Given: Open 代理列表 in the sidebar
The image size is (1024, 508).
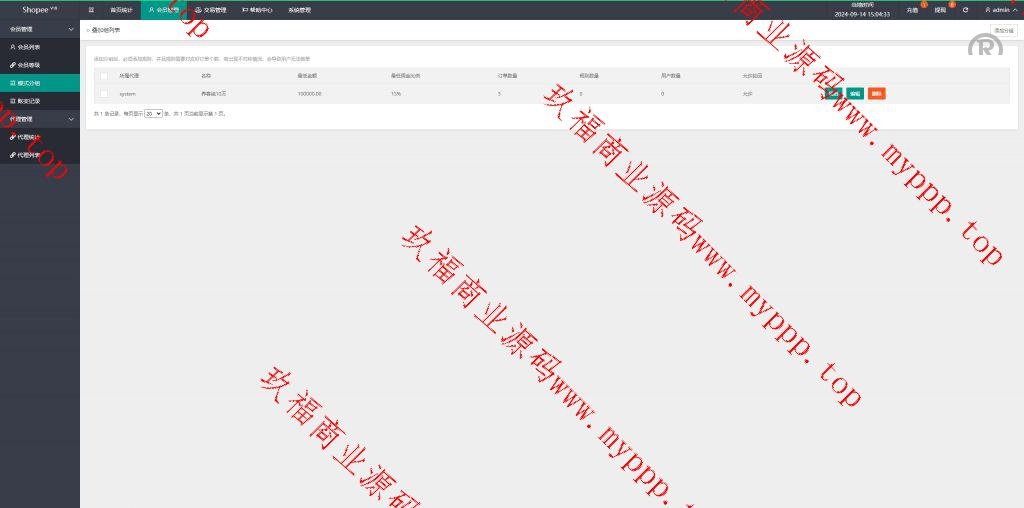Looking at the screenshot, I should (x=28, y=155).
